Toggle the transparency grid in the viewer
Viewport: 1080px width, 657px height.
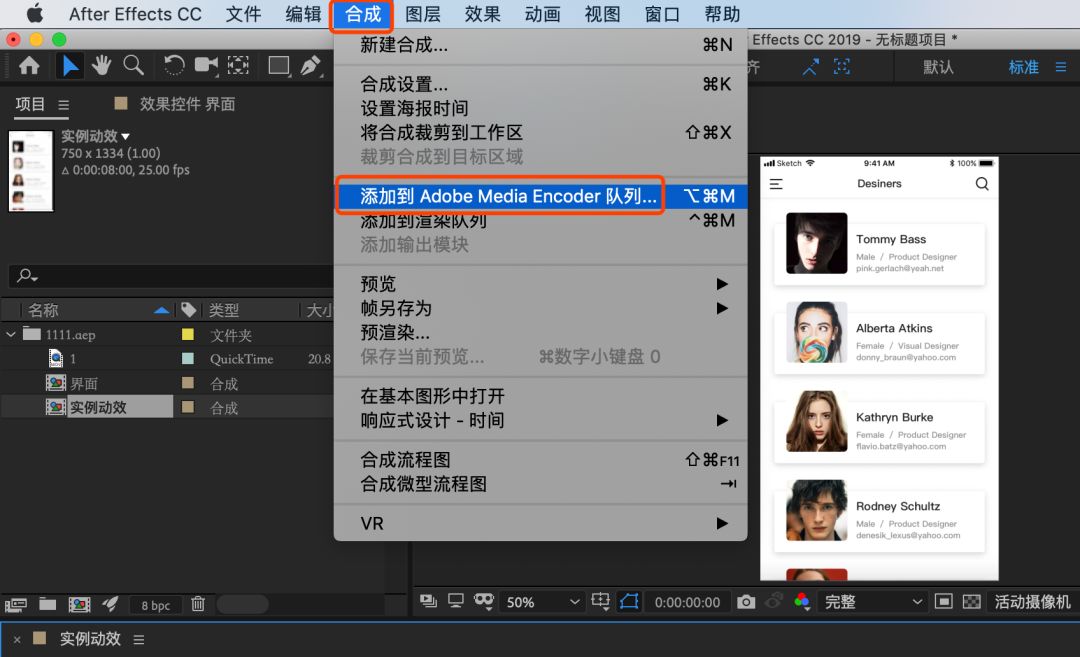[x=971, y=601]
